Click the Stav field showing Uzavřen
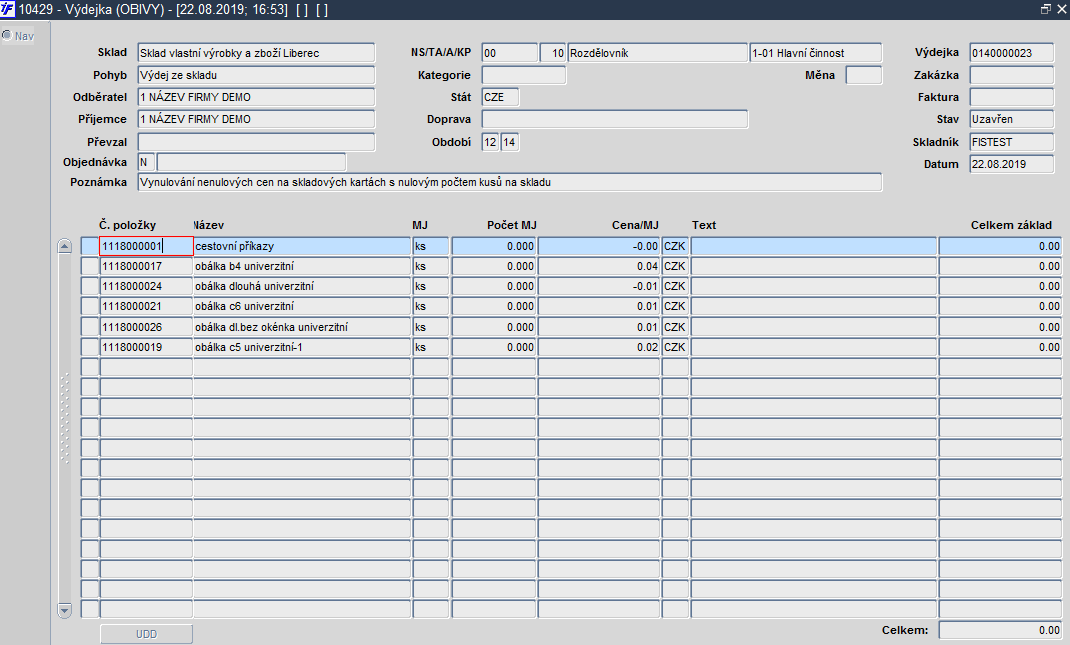1070x645 pixels. (x=1011, y=119)
